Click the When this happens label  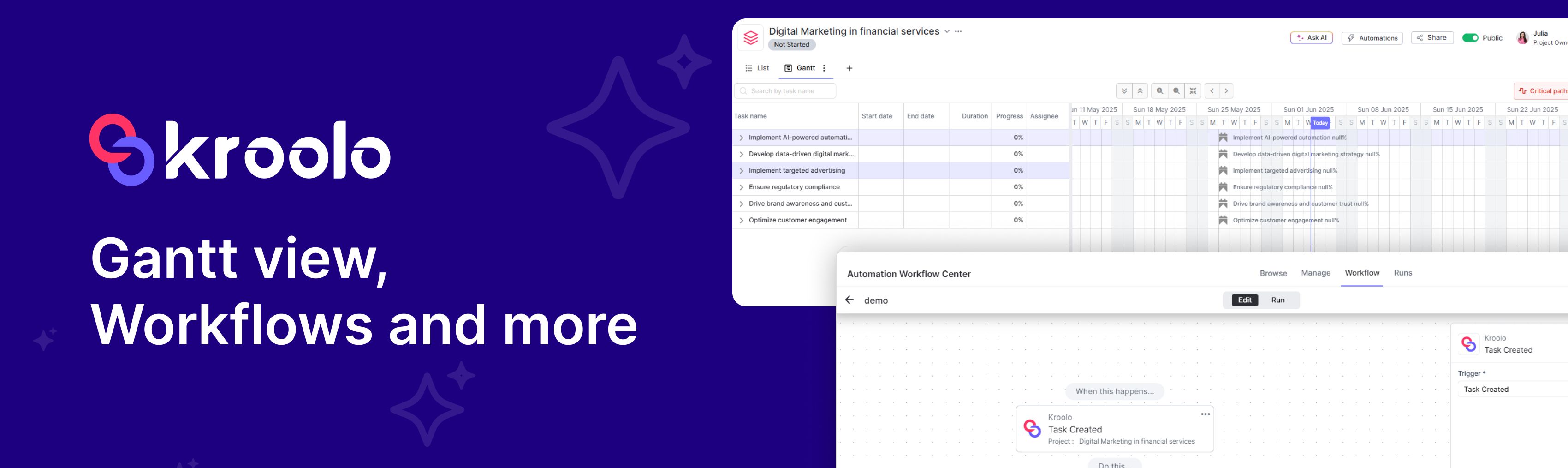(1114, 391)
